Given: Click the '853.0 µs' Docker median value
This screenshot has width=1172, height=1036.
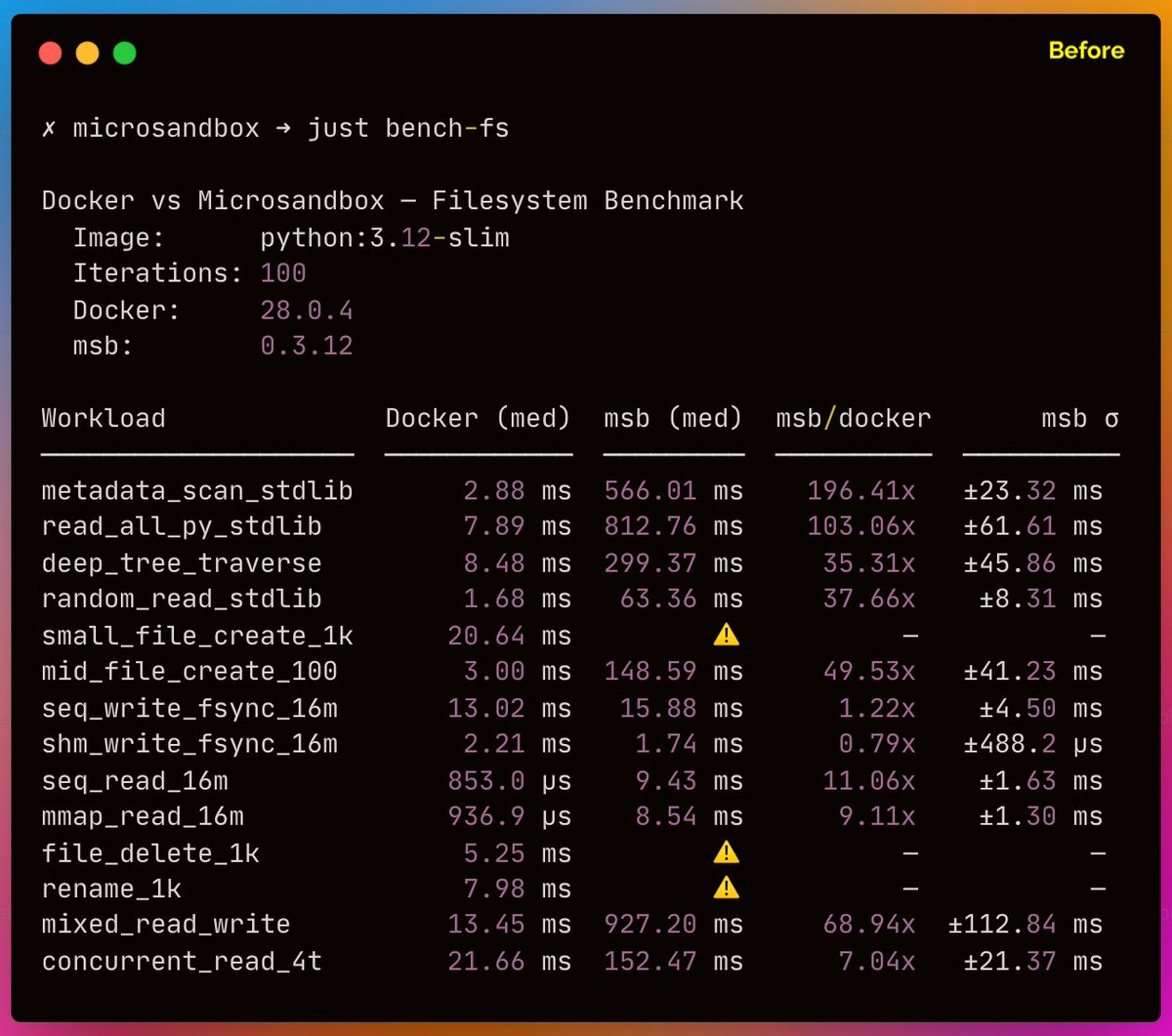Looking at the screenshot, I should pos(510,781).
